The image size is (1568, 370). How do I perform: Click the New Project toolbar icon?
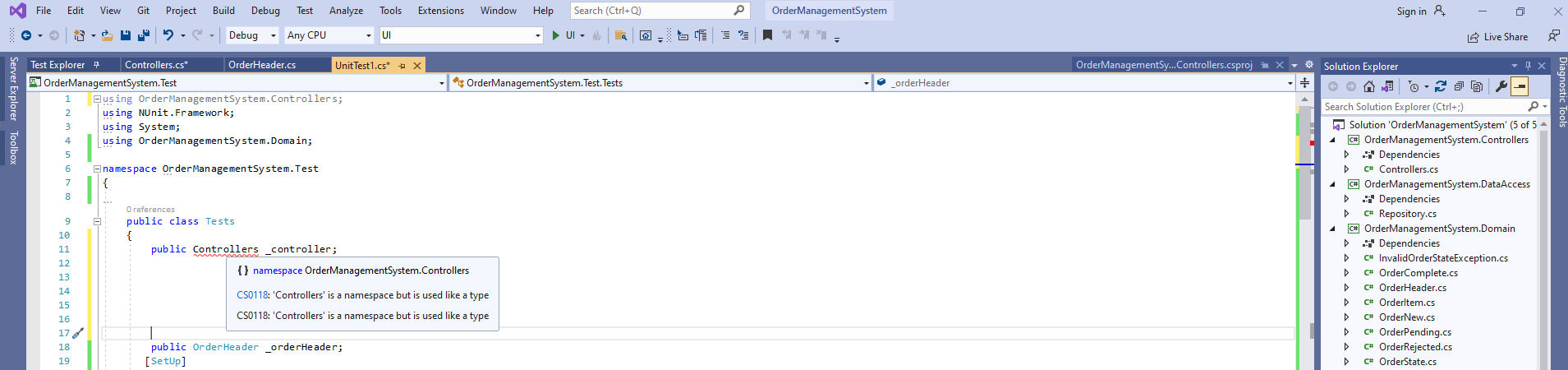click(79, 35)
